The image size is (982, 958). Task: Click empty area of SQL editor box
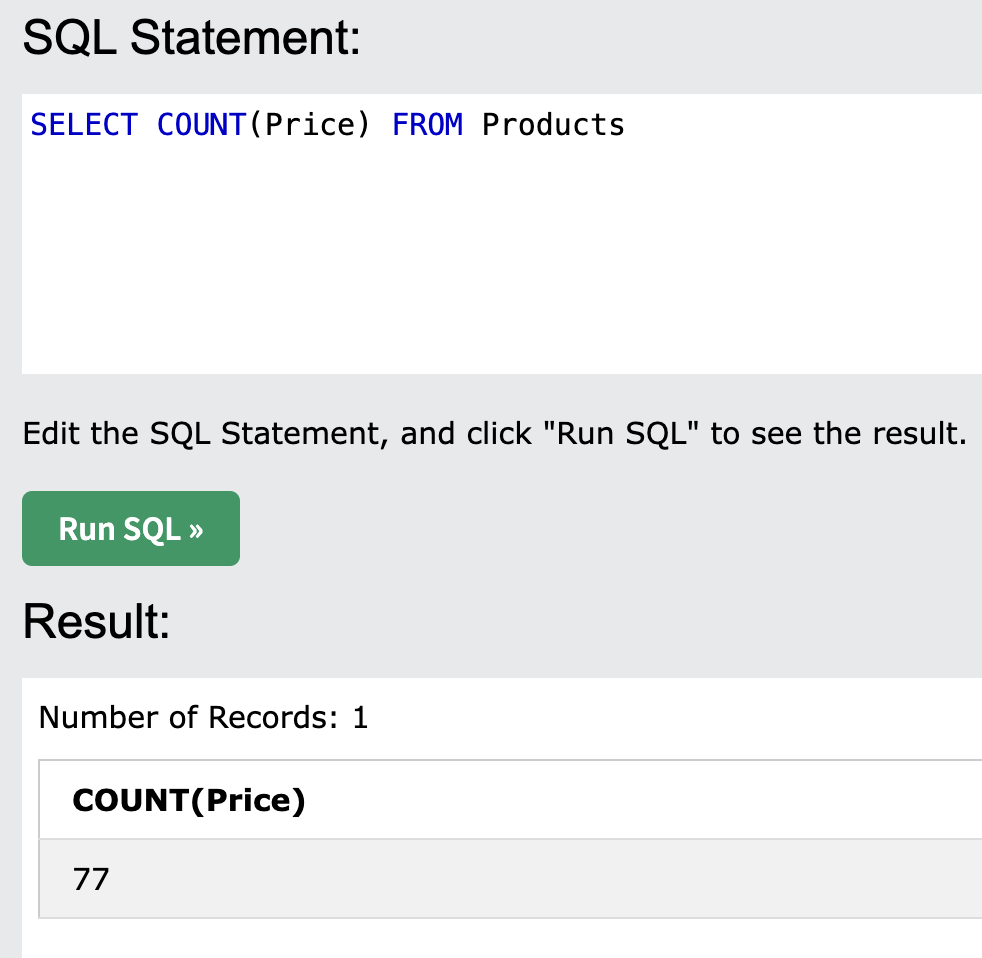(501, 263)
